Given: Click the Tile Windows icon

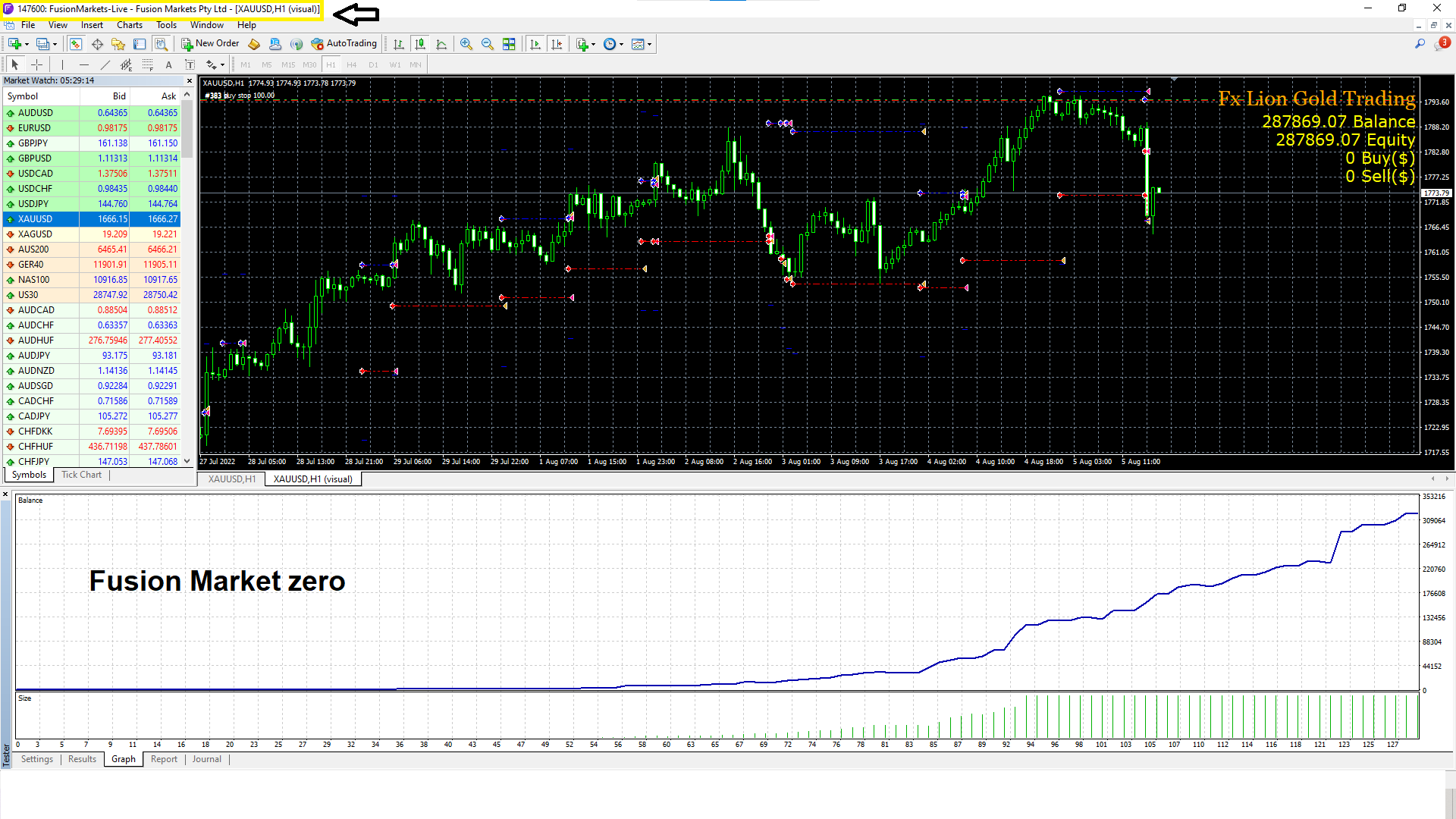Looking at the screenshot, I should point(509,44).
